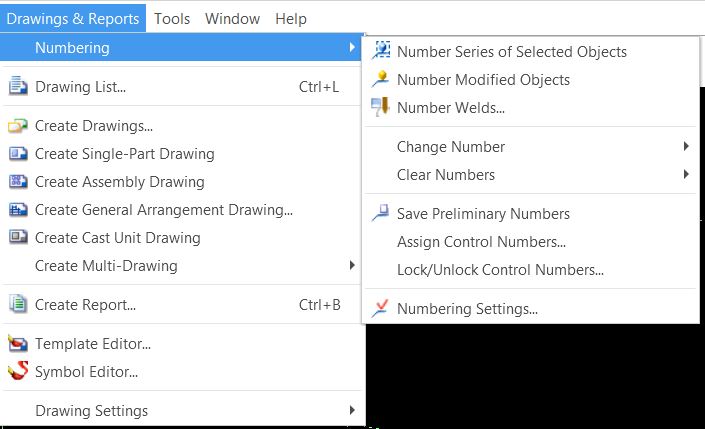The width and height of the screenshot is (705, 429).
Task: Click the Number Welds icon
Action: [381, 108]
